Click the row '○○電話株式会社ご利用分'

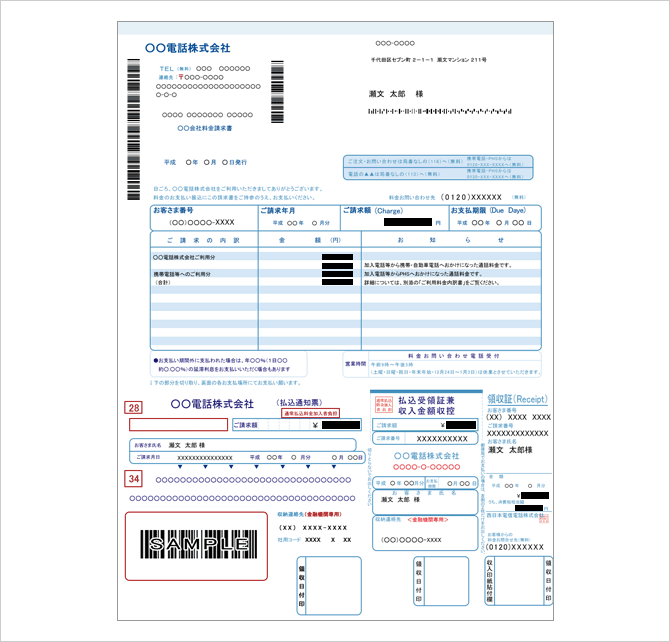point(184,257)
